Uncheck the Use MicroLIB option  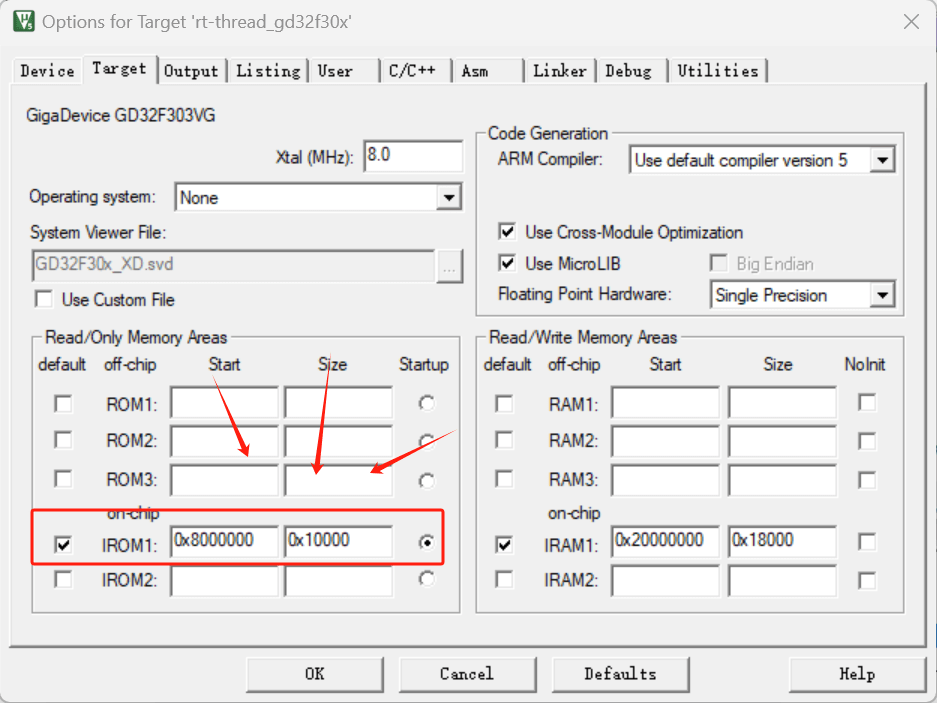(x=507, y=264)
